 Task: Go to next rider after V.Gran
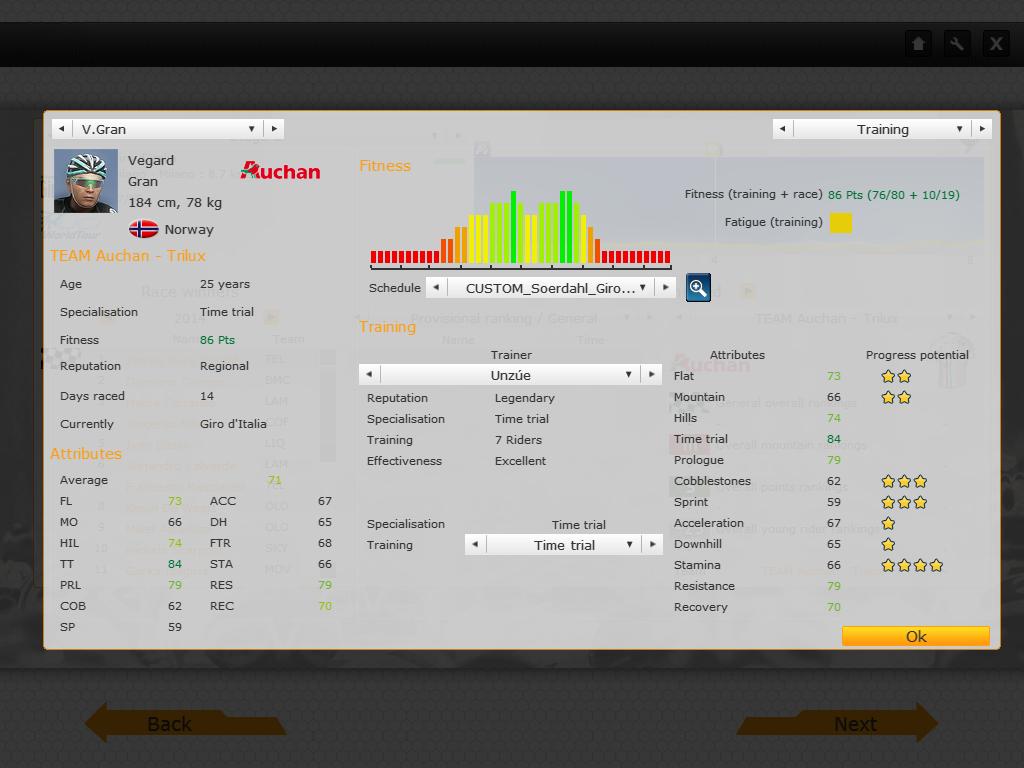[274, 129]
